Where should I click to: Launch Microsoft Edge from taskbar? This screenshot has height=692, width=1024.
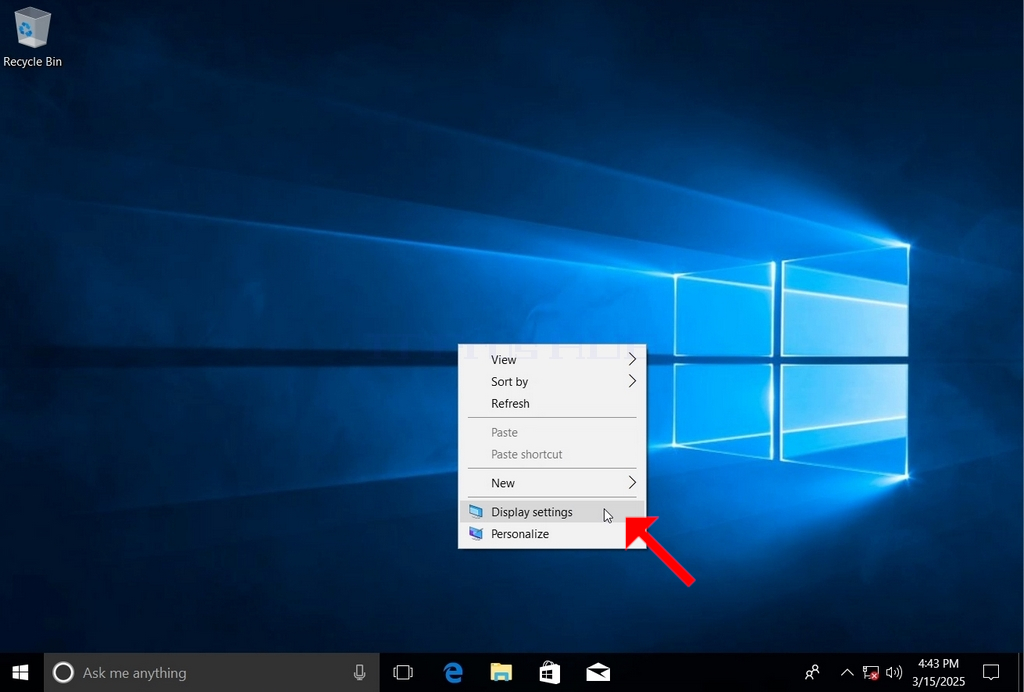coord(453,672)
